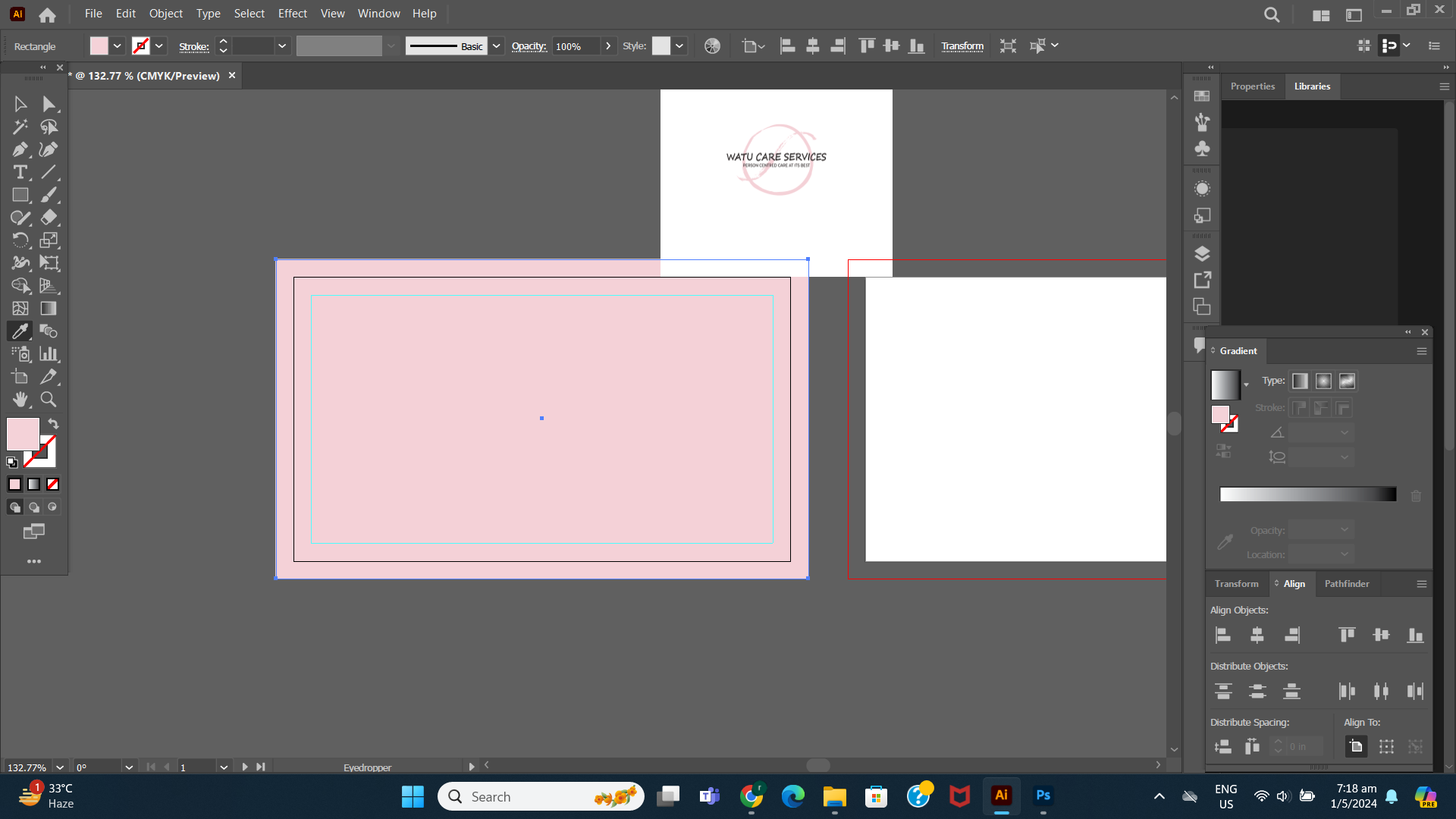Image resolution: width=1456 pixels, height=819 pixels.
Task: Open the brush definition dropdown
Action: coord(497,45)
